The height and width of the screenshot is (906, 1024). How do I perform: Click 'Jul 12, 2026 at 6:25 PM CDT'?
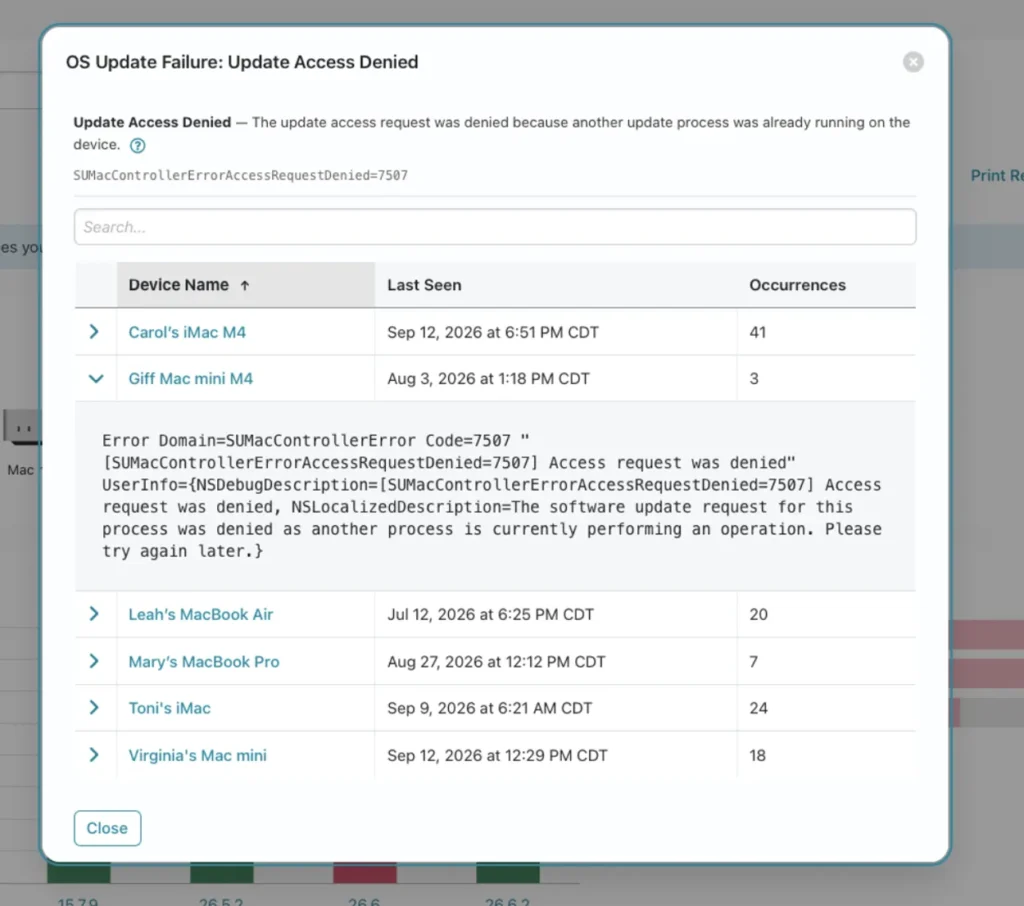490,615
